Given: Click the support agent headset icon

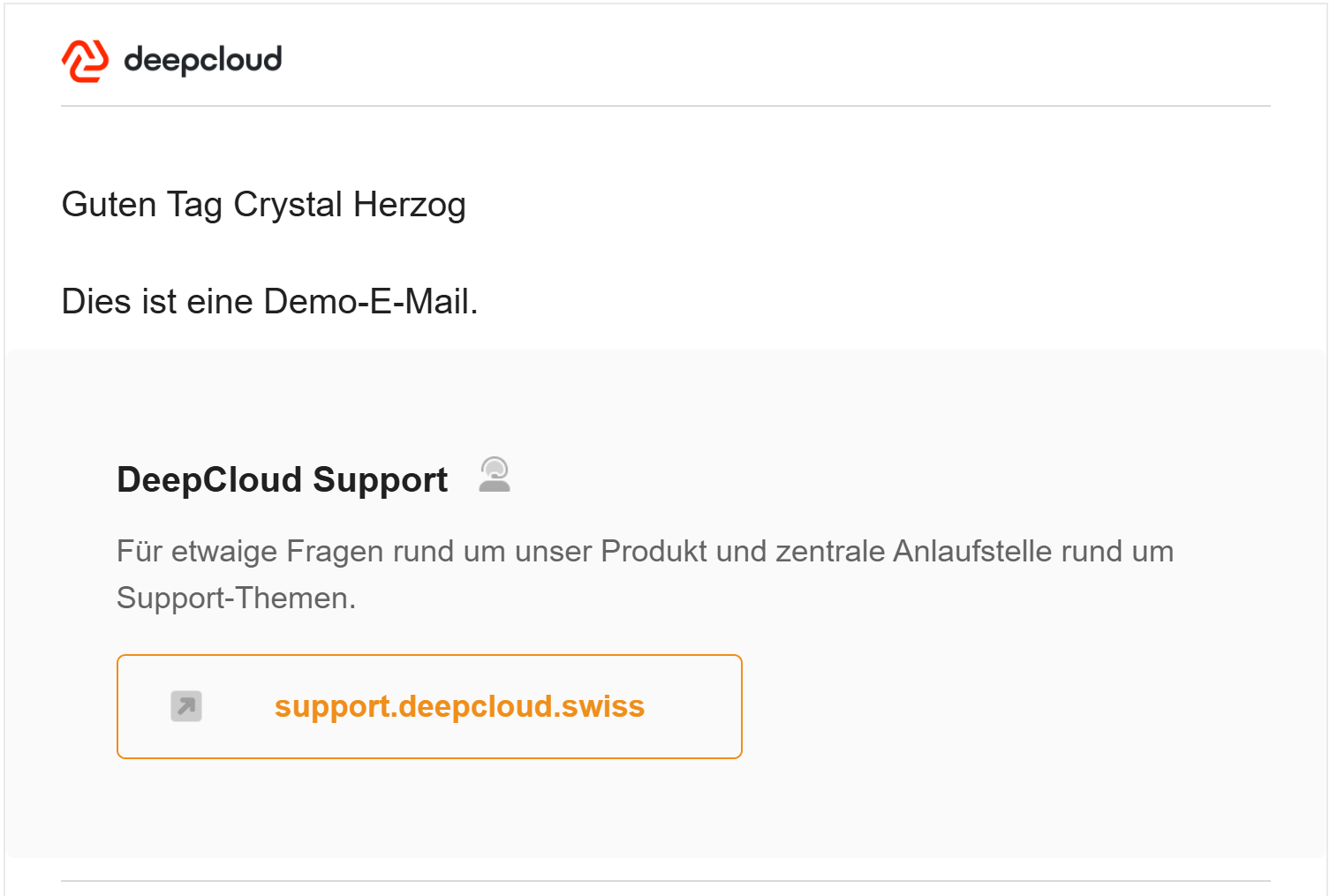Looking at the screenshot, I should [x=495, y=474].
